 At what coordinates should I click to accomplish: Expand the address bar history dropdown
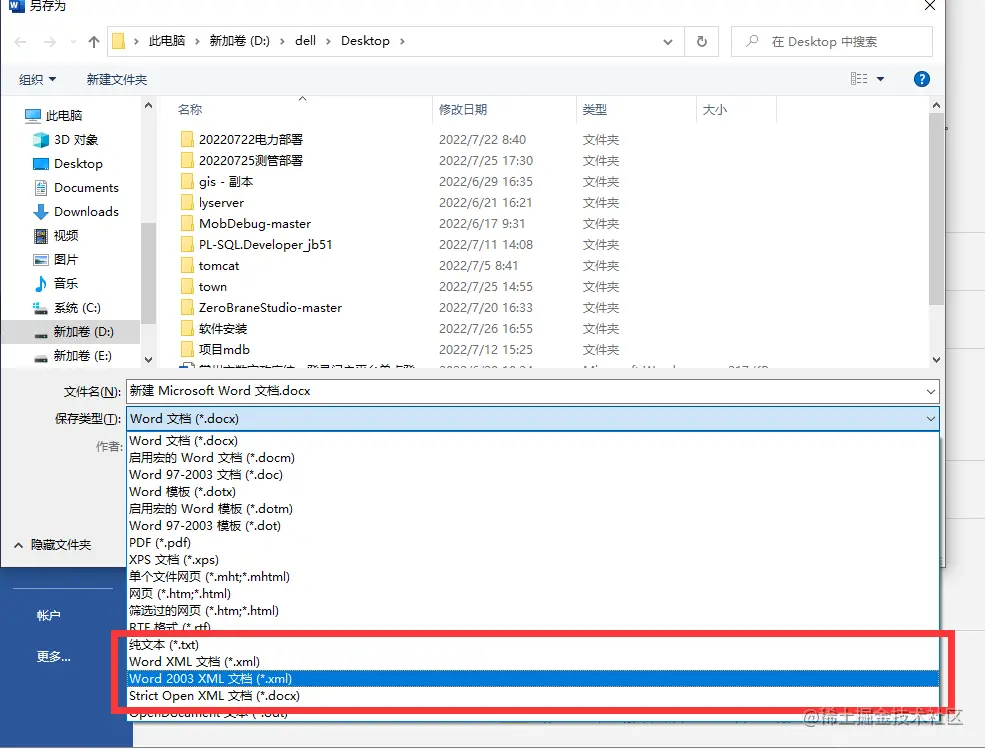pyautogui.click(x=667, y=42)
